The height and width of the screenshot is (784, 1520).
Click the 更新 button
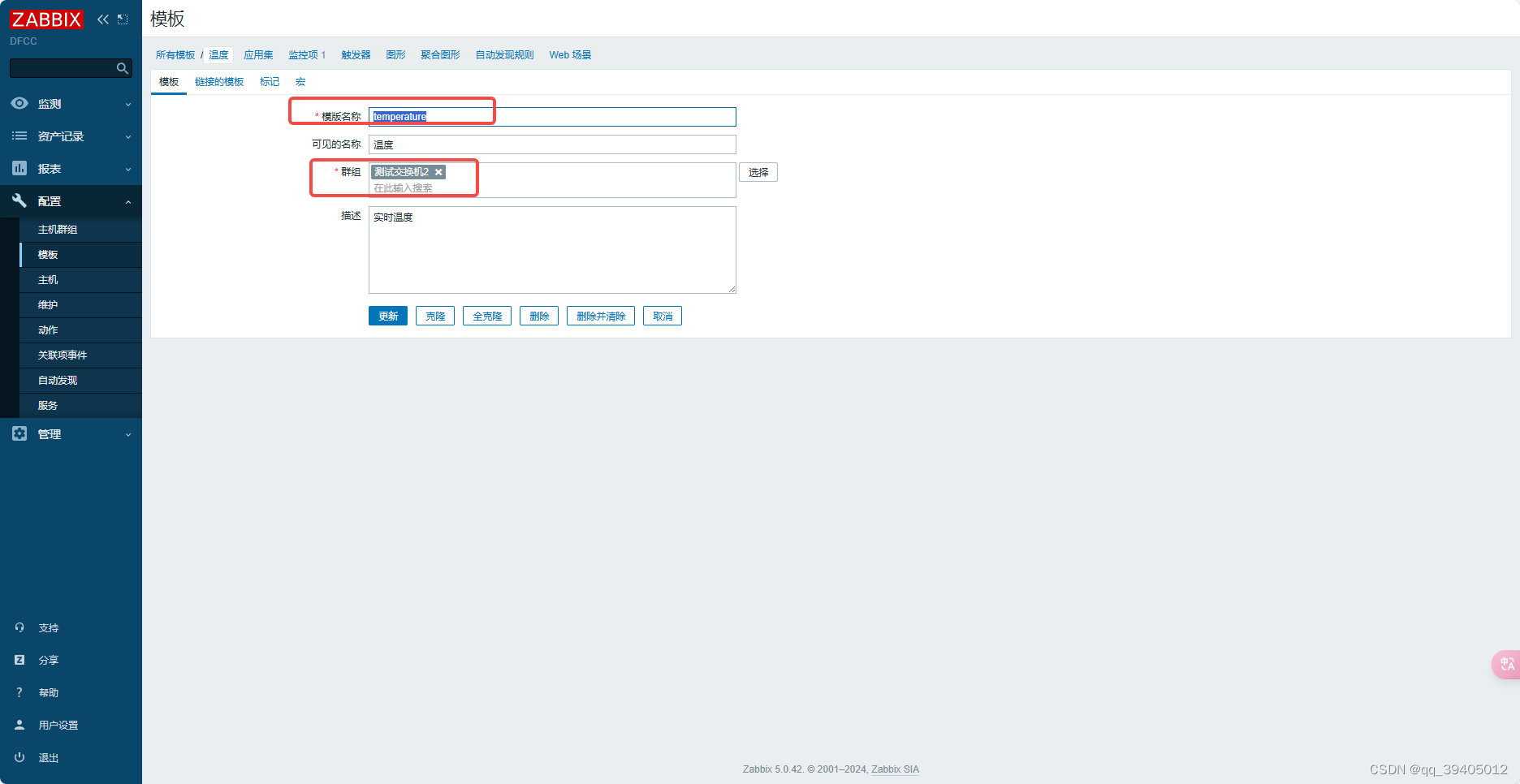(x=388, y=316)
